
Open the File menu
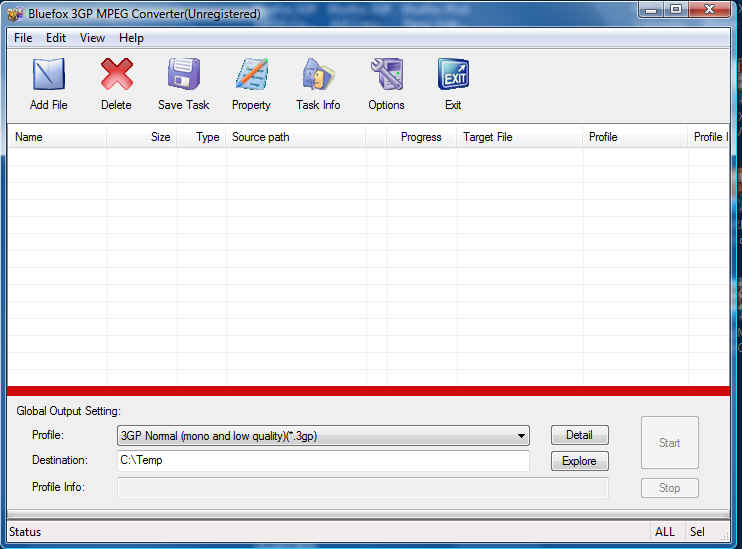[23, 38]
